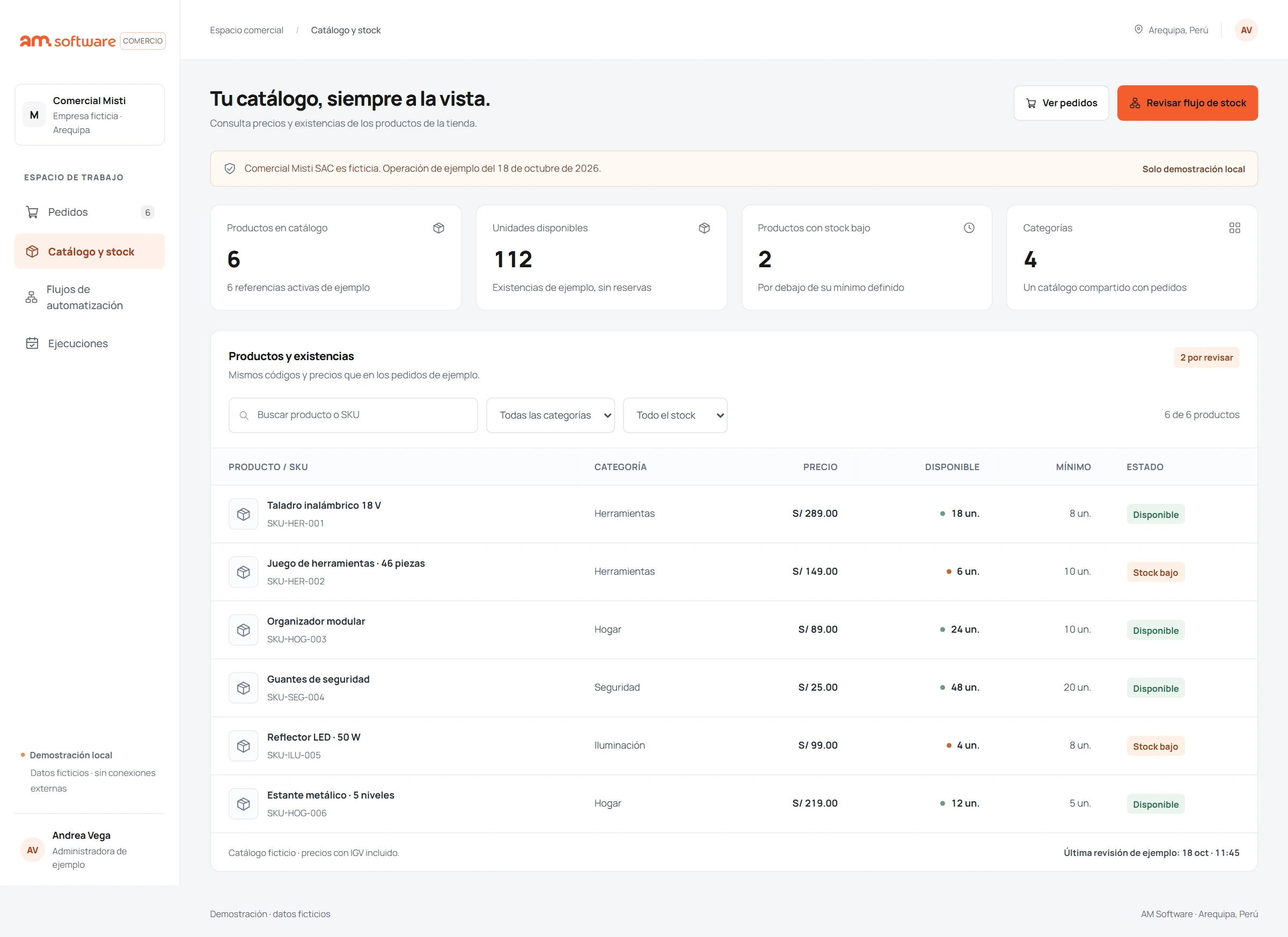Click the Flujos de automatización icon
The width and height of the screenshot is (1288, 937).
pos(31,297)
